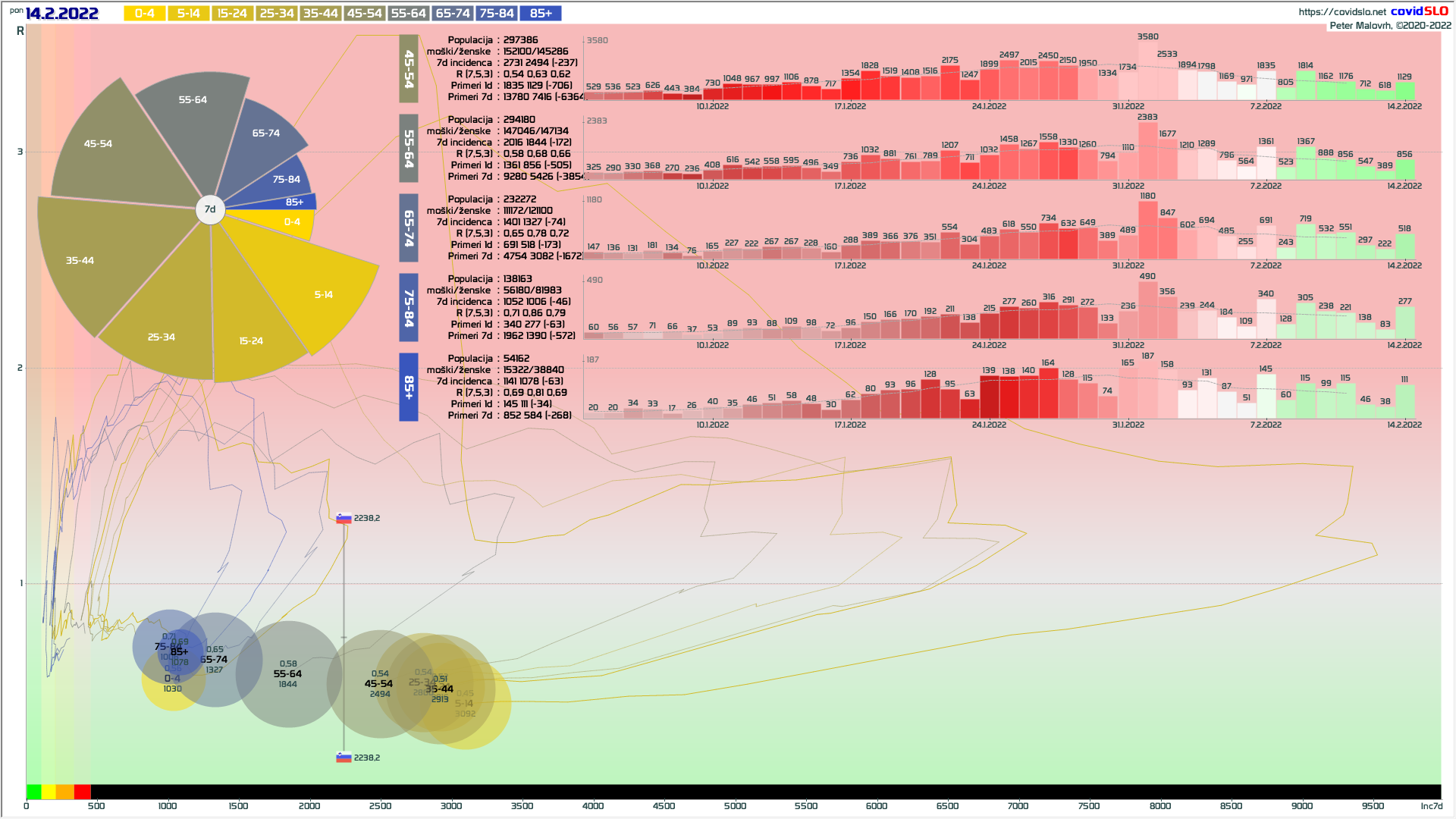Click the lower Slovenia flag marker

344,758
